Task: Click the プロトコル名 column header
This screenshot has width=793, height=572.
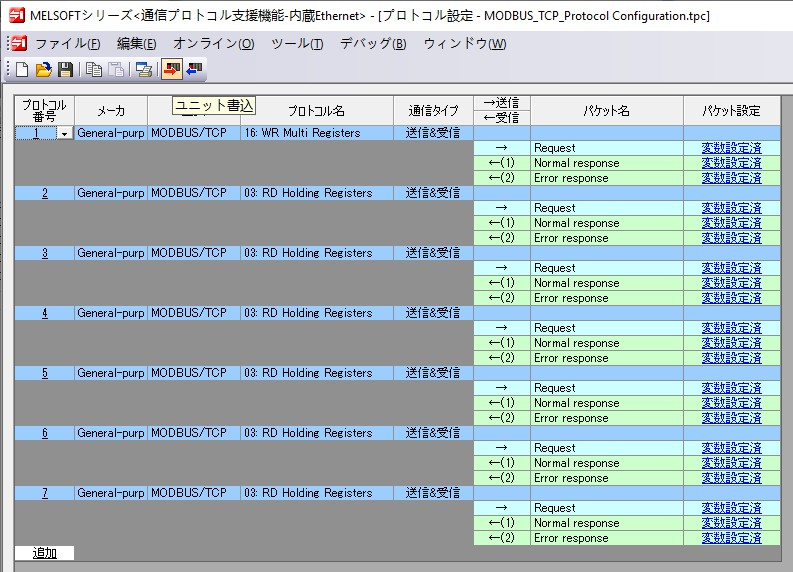Action: point(317,111)
